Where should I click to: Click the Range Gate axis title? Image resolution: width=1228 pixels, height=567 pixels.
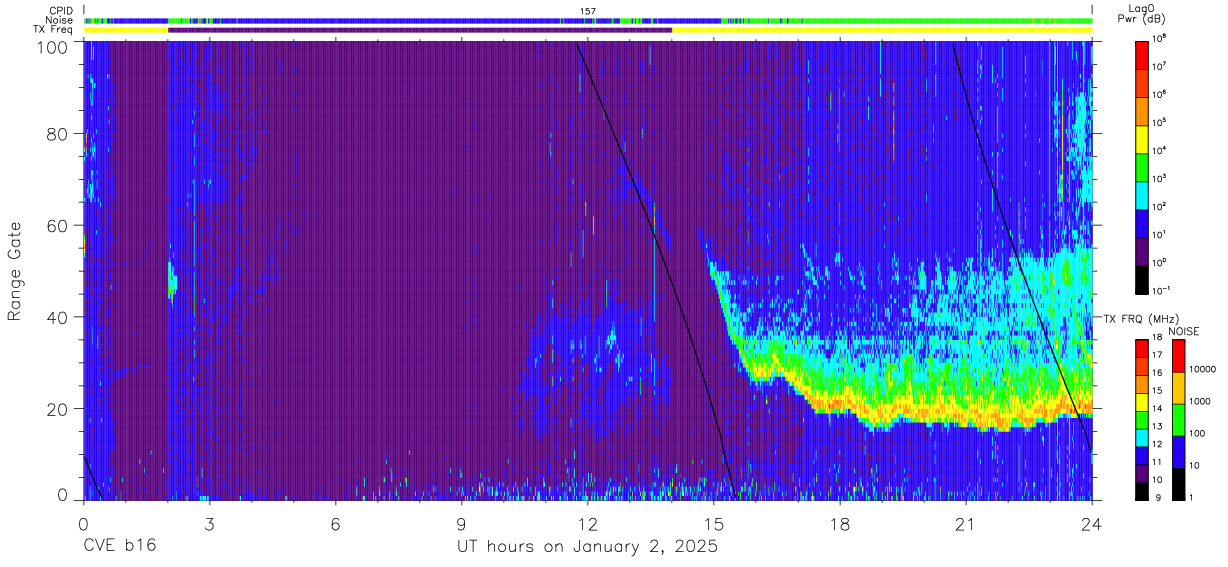pyautogui.click(x=15, y=272)
